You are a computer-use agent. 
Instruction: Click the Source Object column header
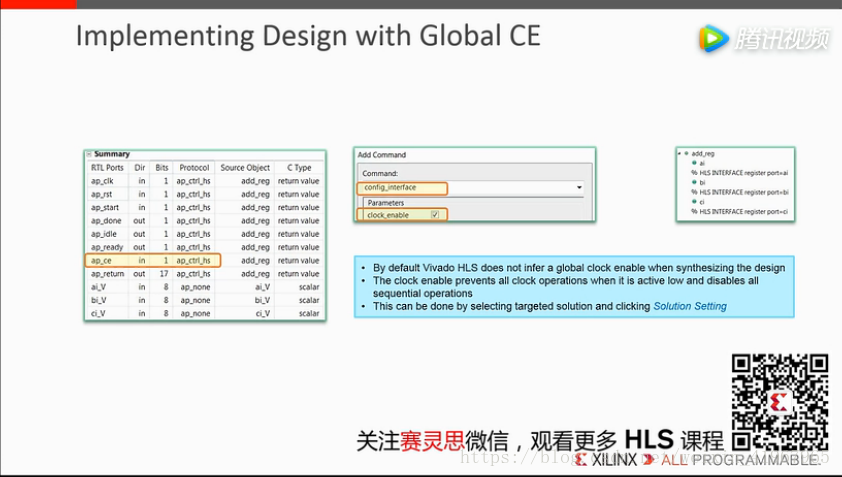(245, 168)
